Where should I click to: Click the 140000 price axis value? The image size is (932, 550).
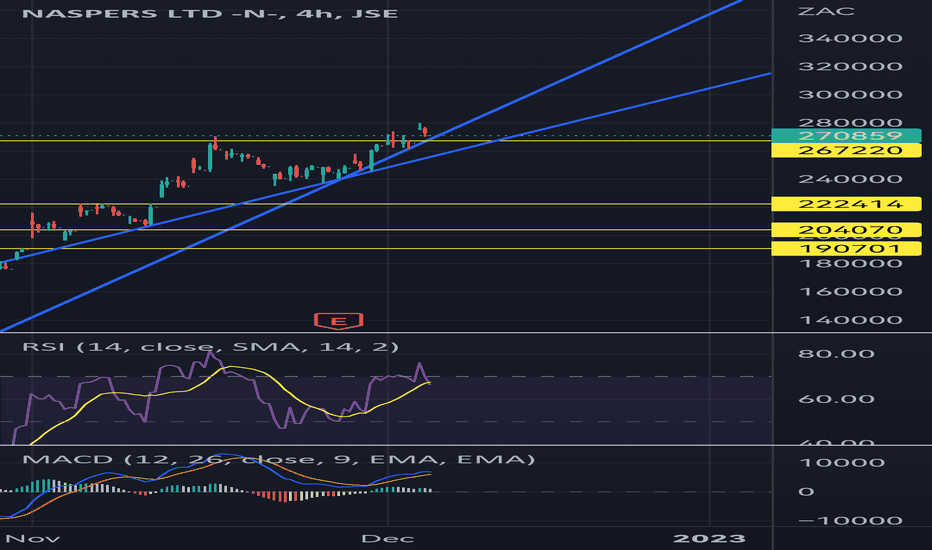click(x=851, y=320)
